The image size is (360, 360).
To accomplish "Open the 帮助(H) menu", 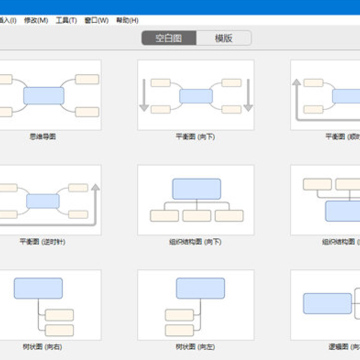I will click(127, 20).
